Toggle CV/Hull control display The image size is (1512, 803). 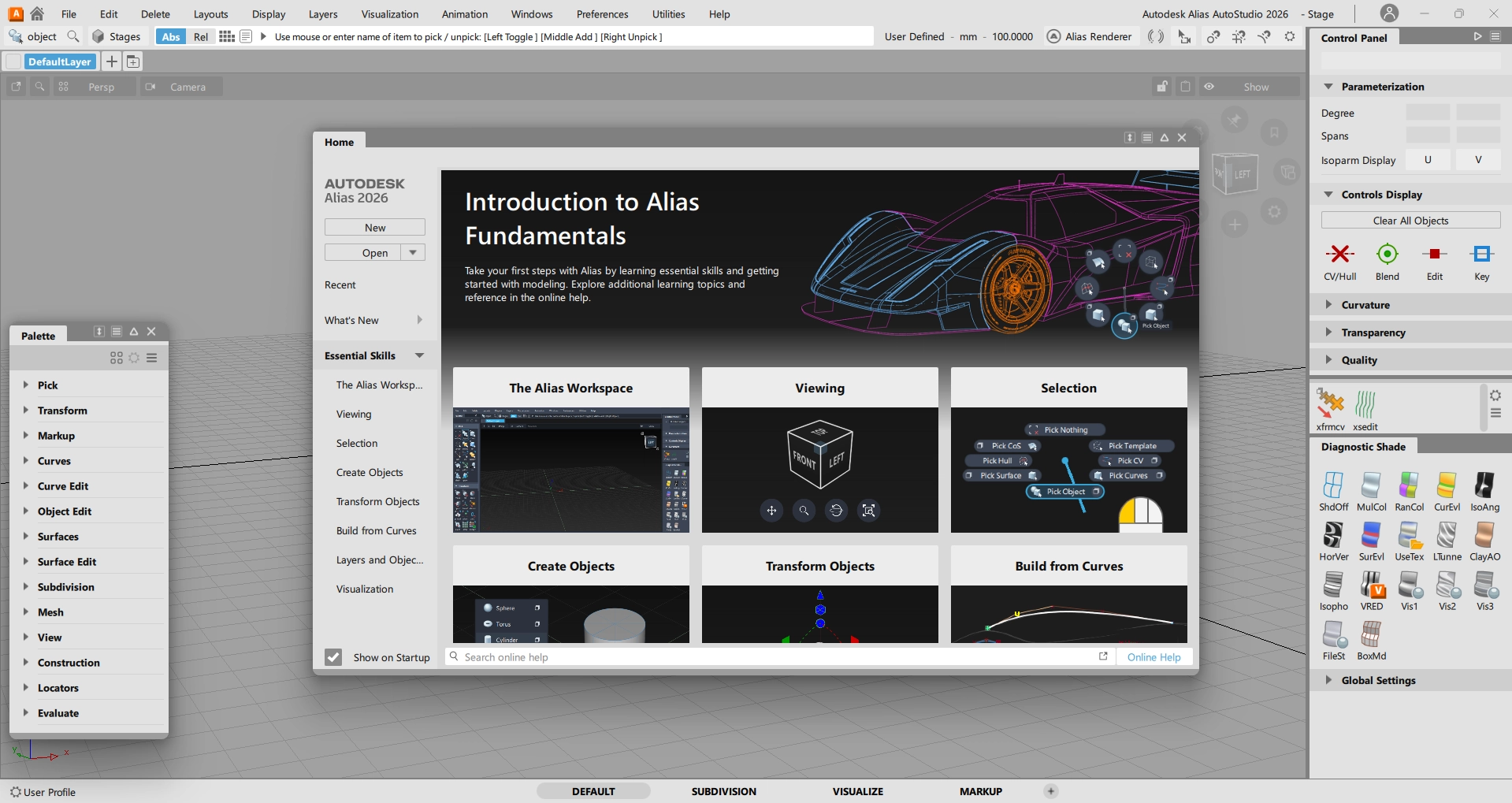tap(1339, 254)
